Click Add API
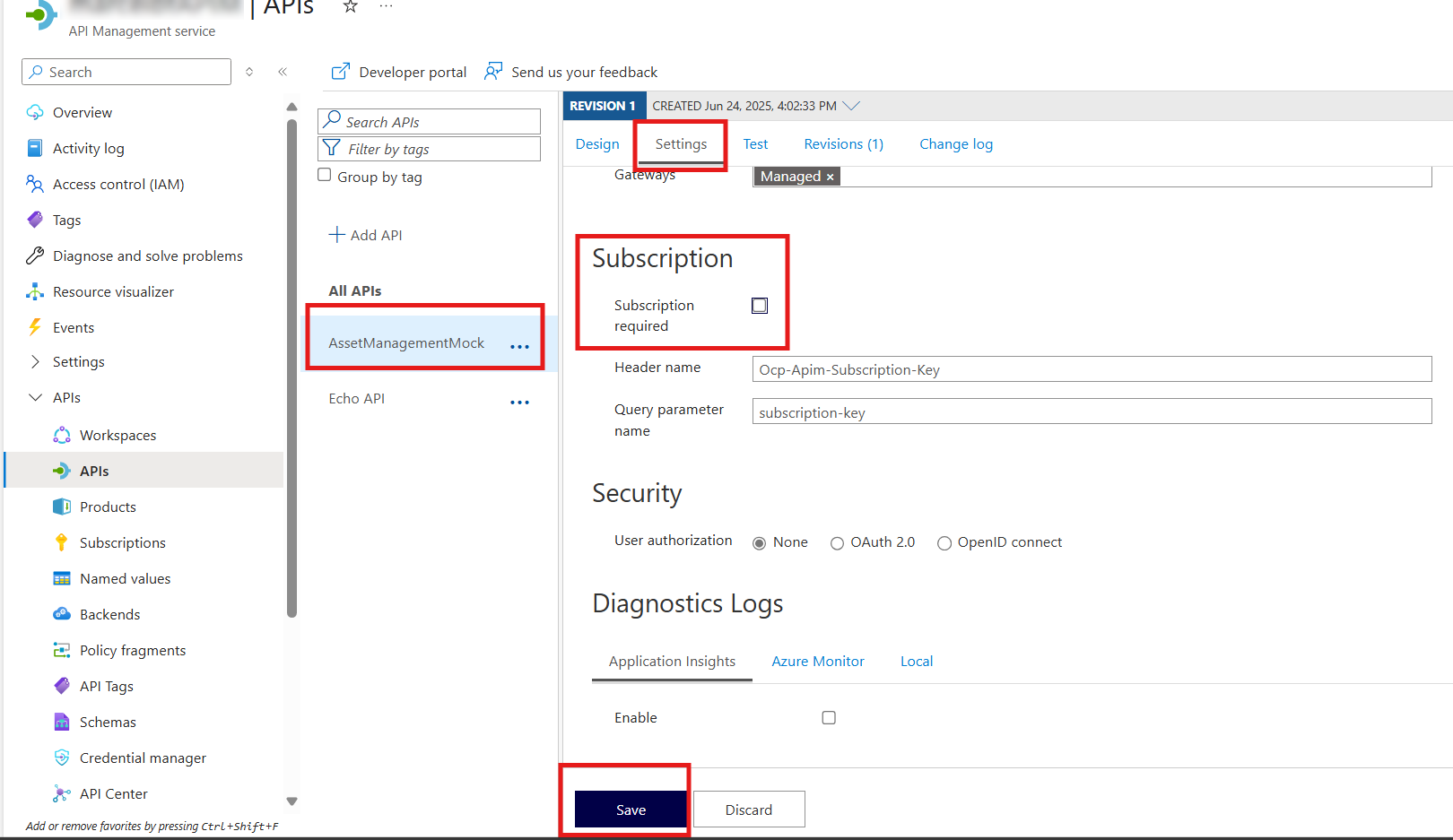Screen dimensions: 1453x840 point(365,235)
